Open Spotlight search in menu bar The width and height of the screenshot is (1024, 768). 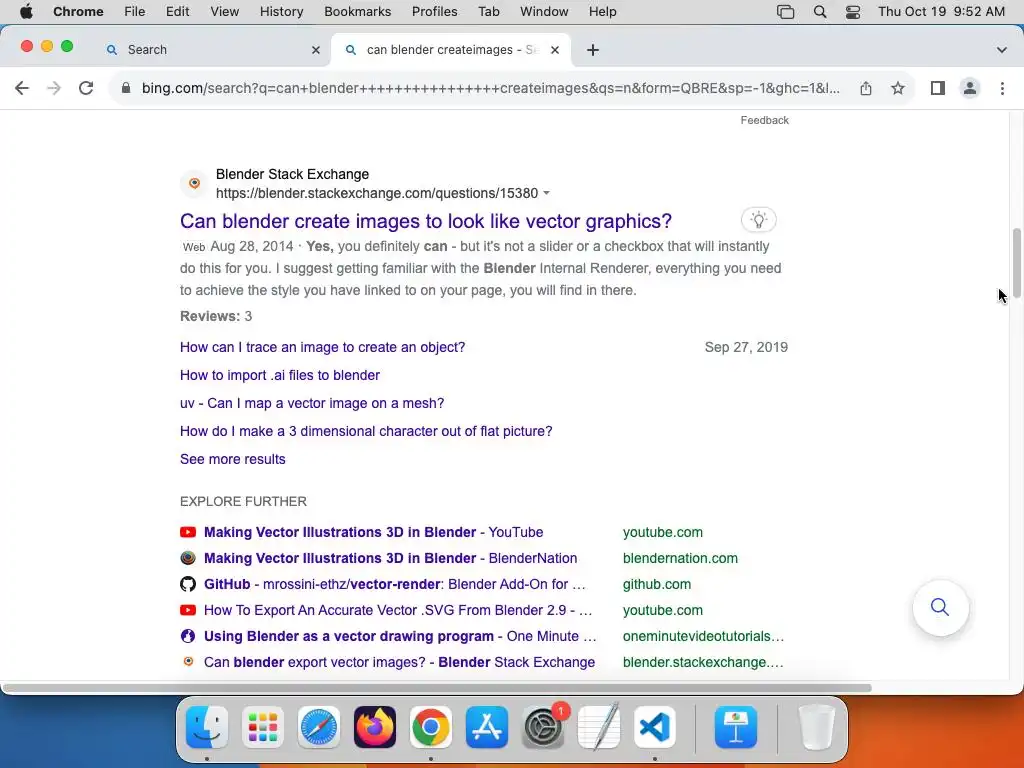[x=820, y=12]
